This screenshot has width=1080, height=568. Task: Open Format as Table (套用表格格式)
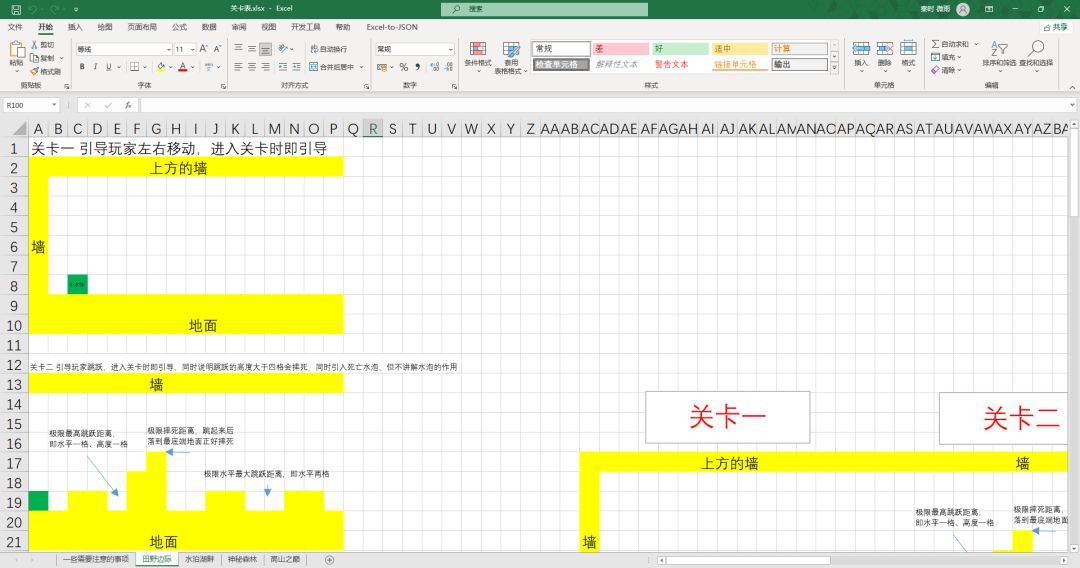point(511,57)
